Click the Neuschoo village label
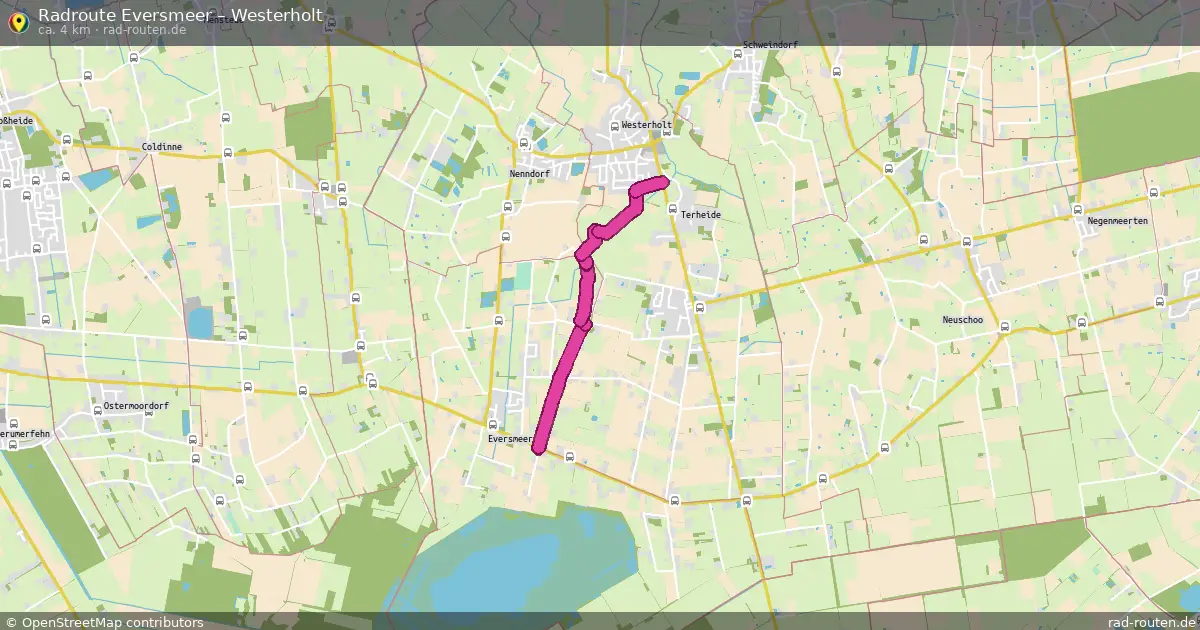This screenshot has height=630, width=1200. pos(964,320)
